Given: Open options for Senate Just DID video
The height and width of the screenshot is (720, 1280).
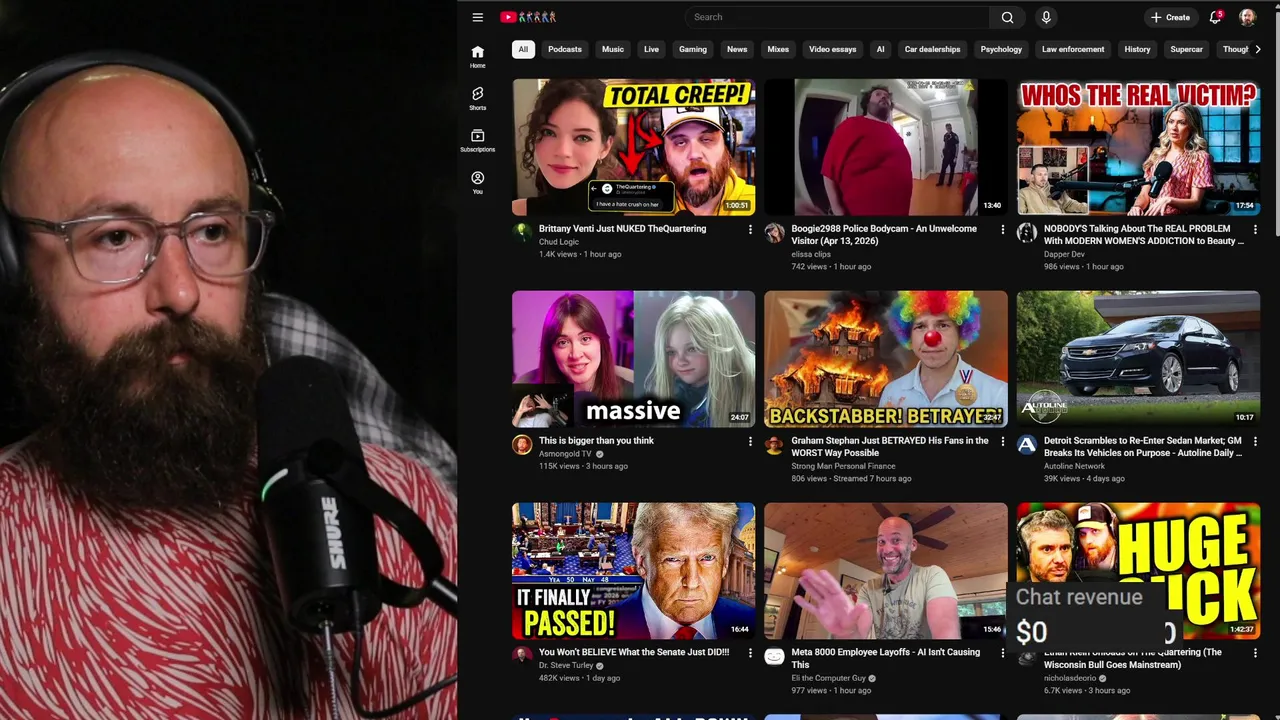Looking at the screenshot, I should tap(750, 653).
